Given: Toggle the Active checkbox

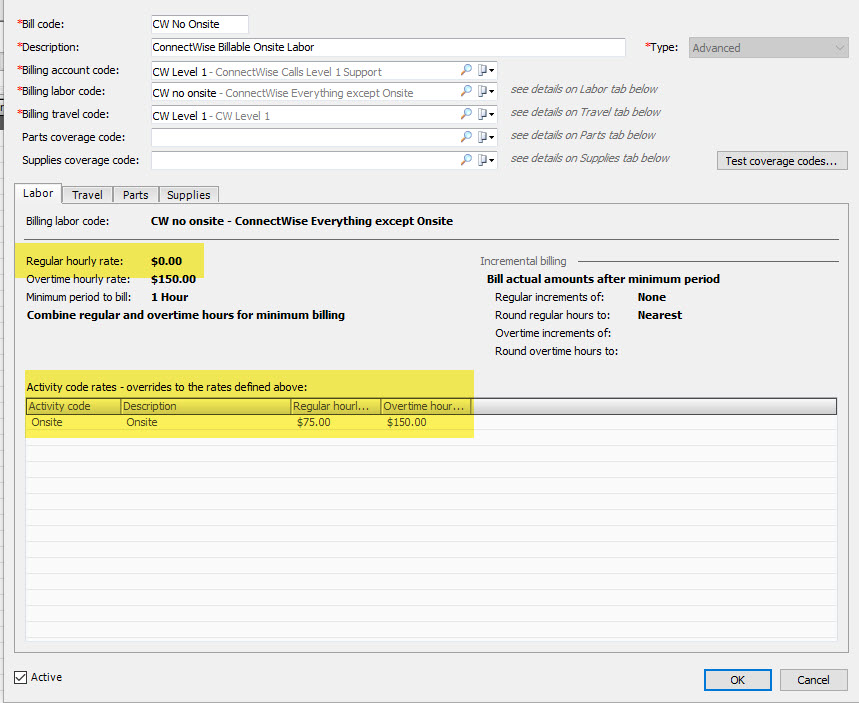Looking at the screenshot, I should point(21,677).
